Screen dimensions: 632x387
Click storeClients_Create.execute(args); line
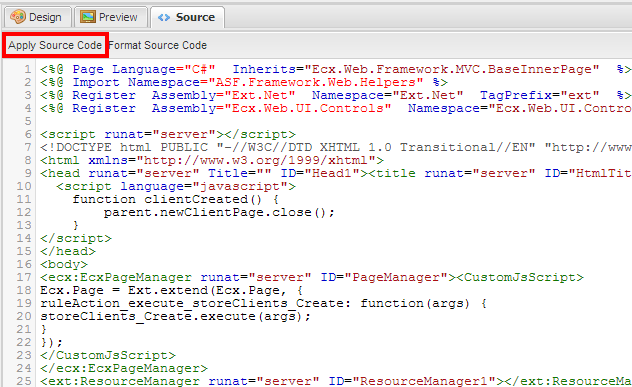coord(176,316)
